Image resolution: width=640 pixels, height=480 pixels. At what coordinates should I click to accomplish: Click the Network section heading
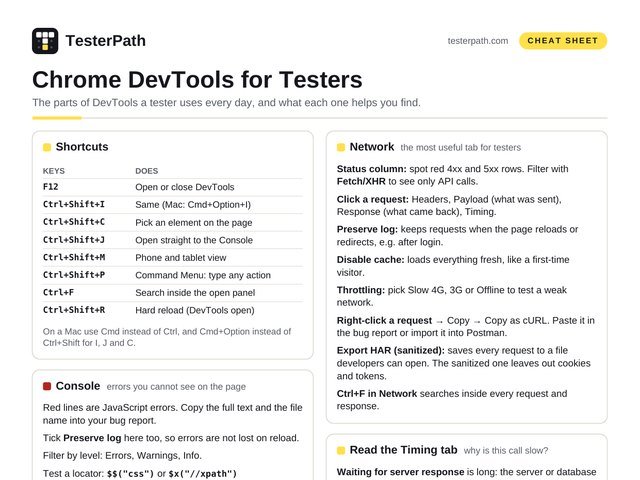coord(372,147)
